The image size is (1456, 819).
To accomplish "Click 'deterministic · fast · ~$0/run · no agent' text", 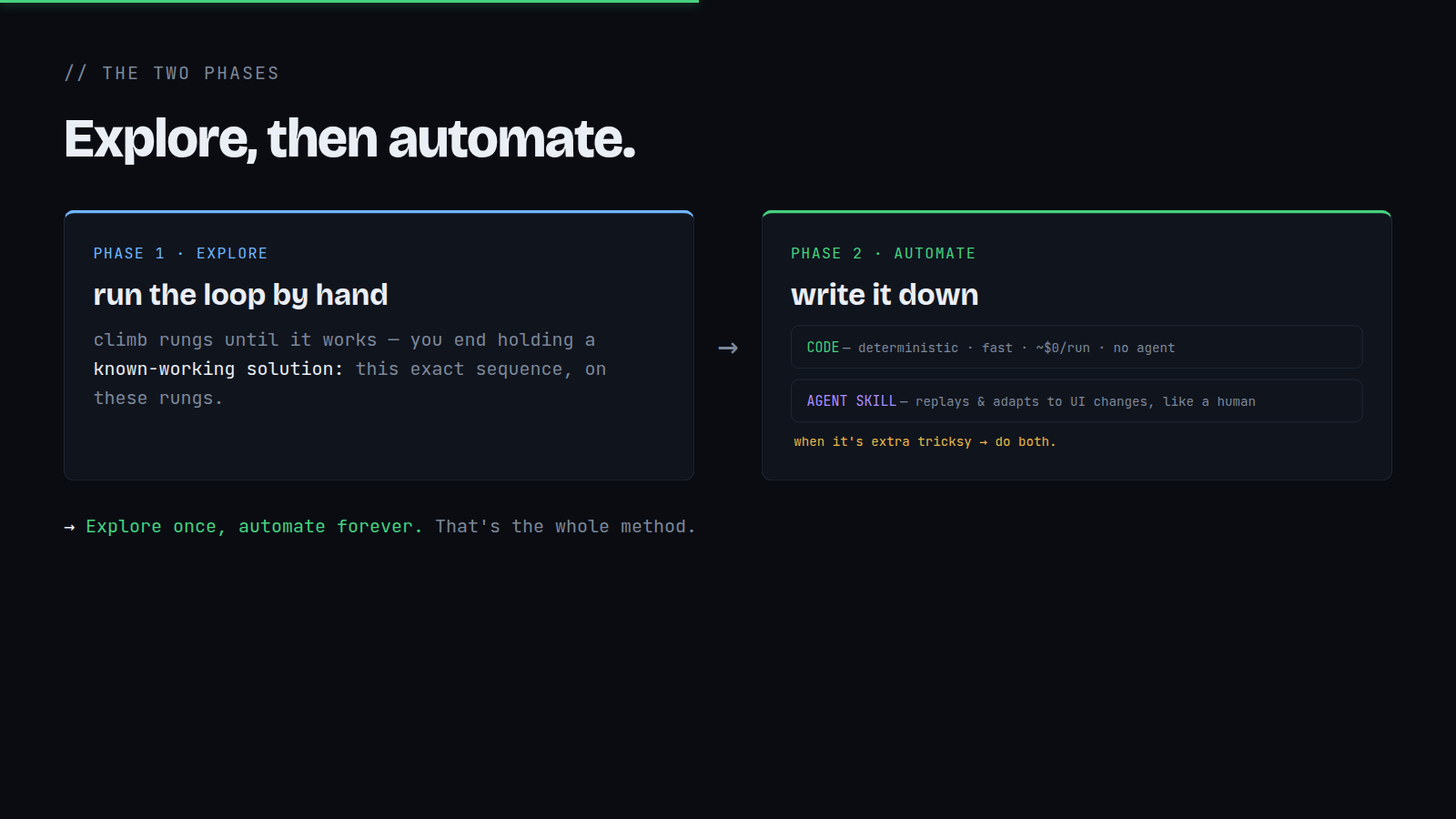I will click(1016, 348).
